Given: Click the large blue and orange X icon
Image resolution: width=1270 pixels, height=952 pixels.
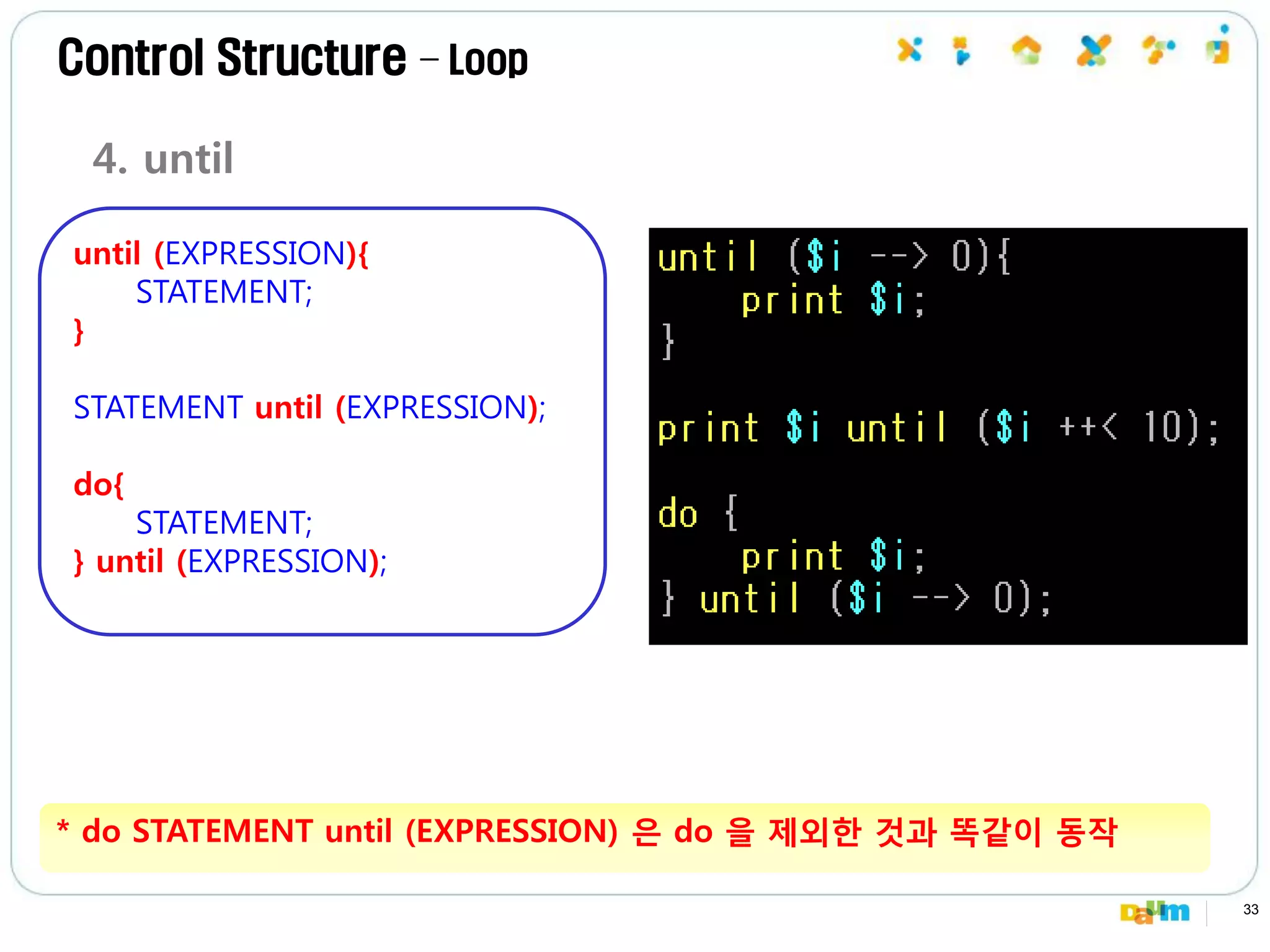Looking at the screenshot, I should 1093,50.
